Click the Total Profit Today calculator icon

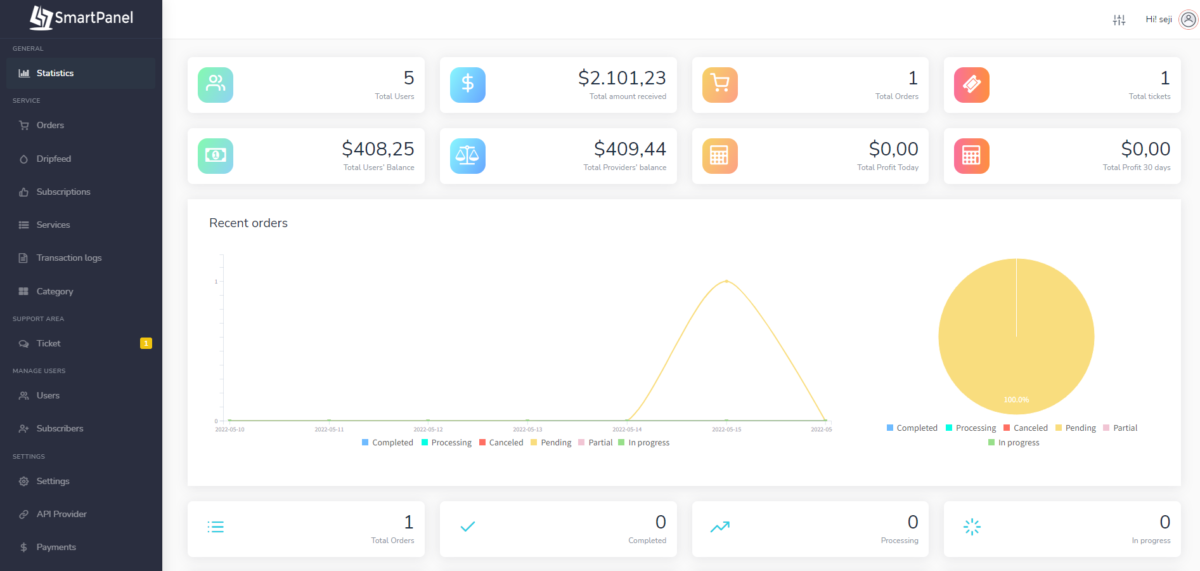[x=720, y=156]
